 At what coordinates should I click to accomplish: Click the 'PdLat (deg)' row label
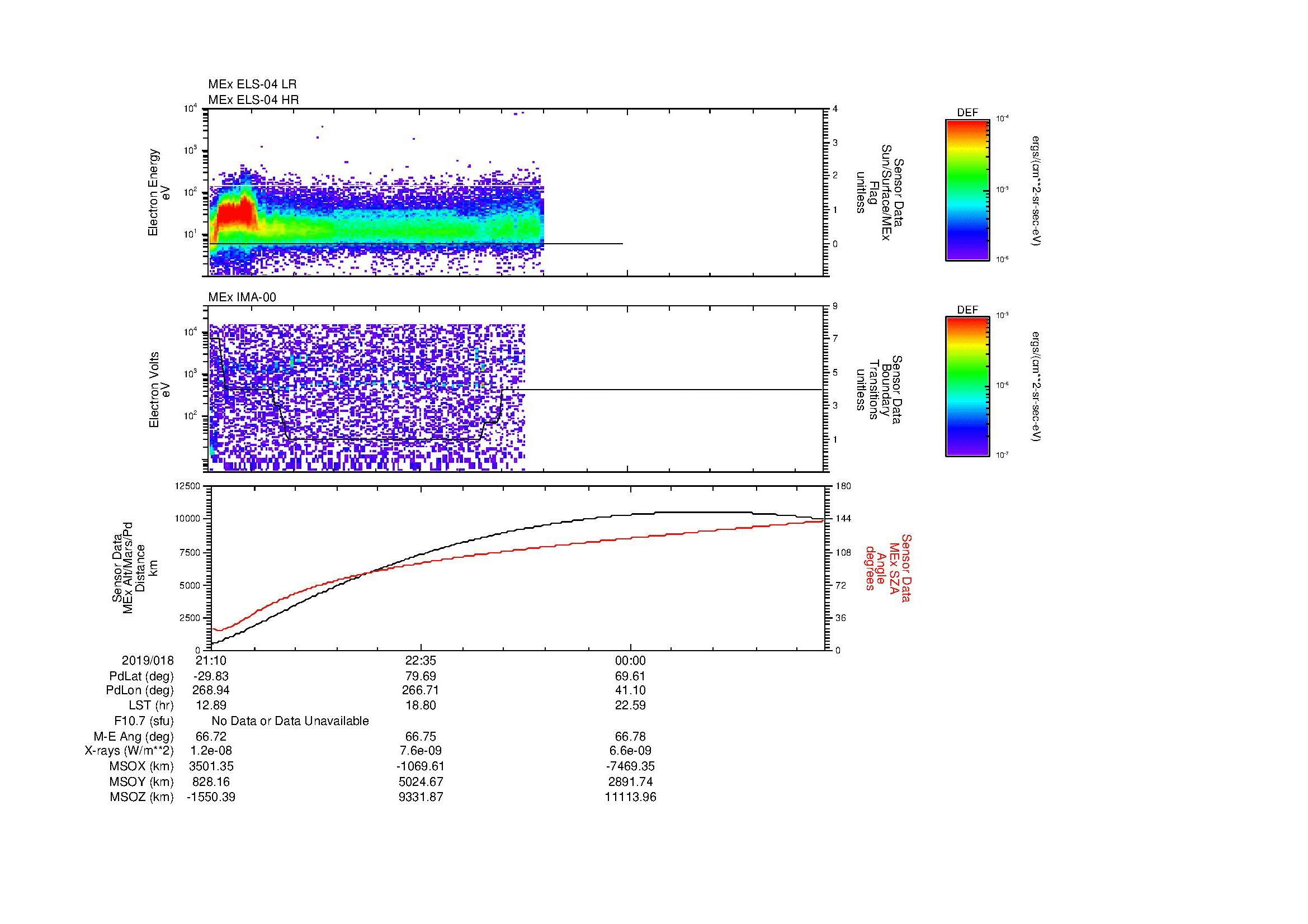tap(141, 676)
